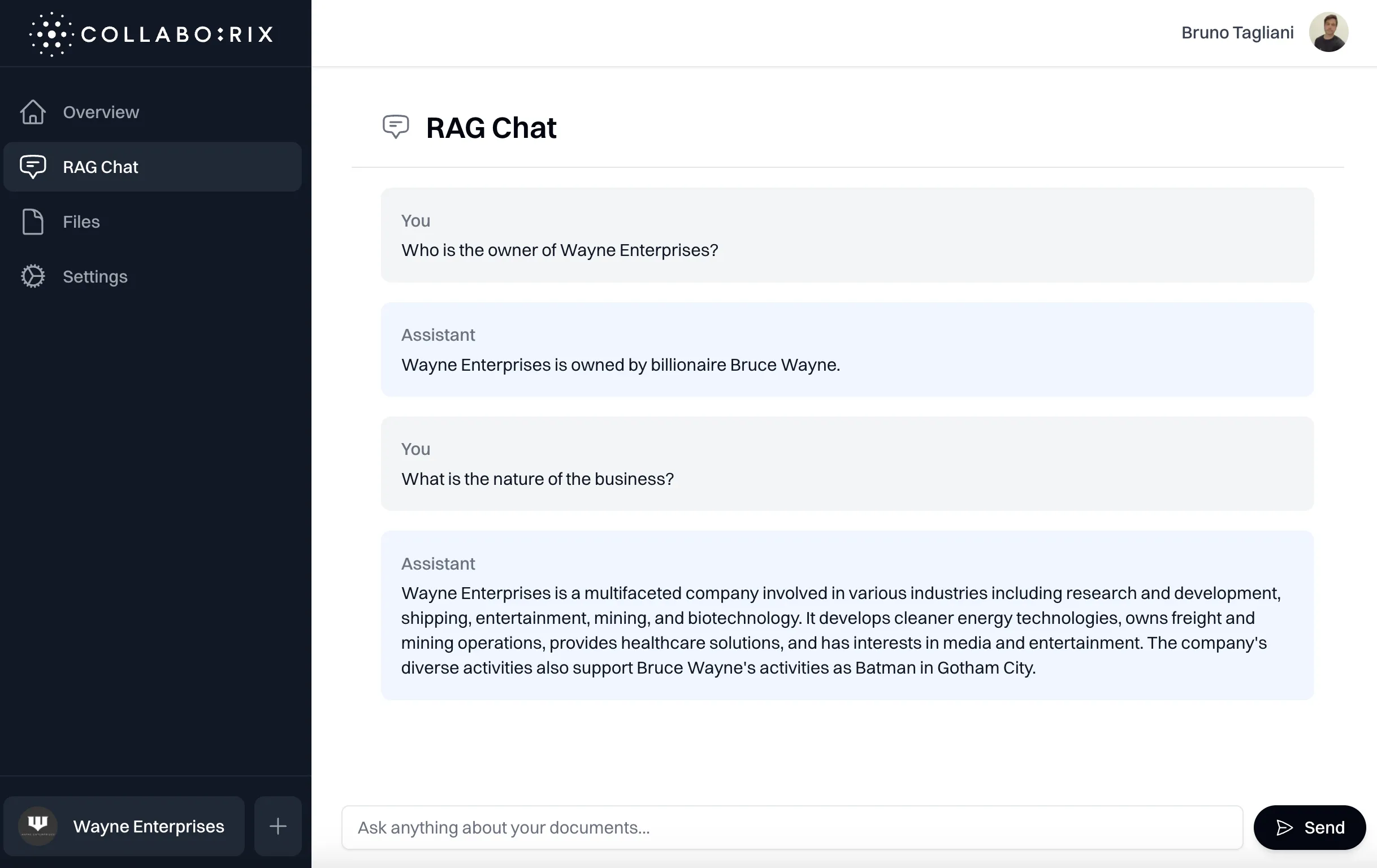Open Bruno Tagliani's profile avatar
The width and height of the screenshot is (1377, 868).
point(1328,33)
